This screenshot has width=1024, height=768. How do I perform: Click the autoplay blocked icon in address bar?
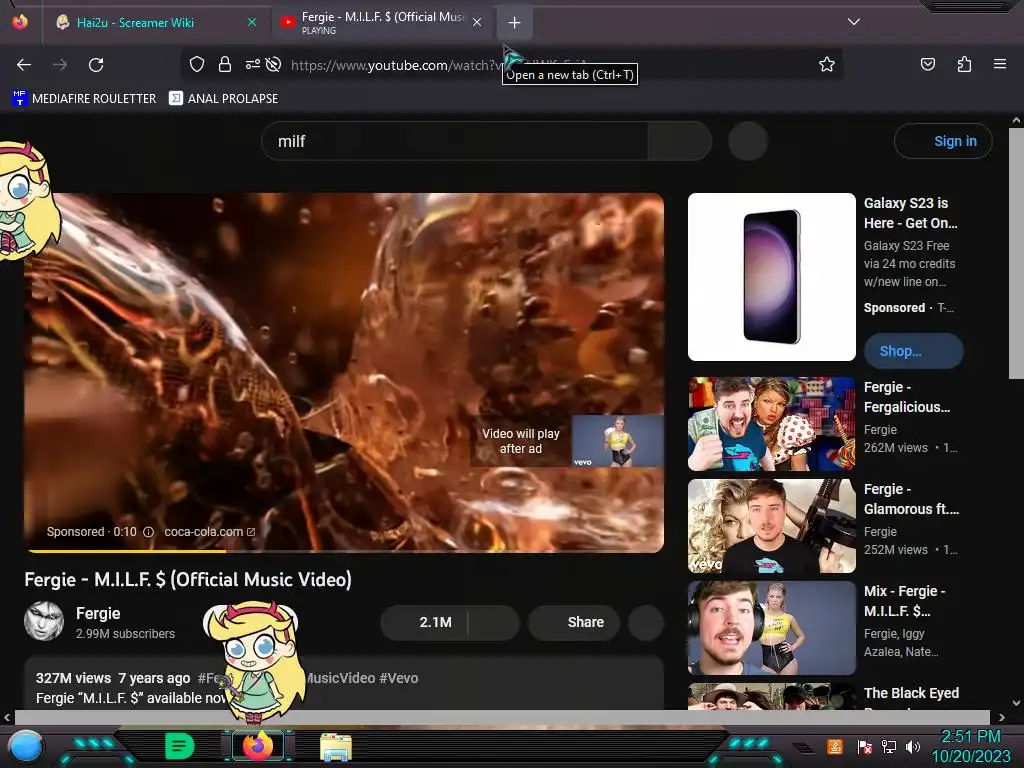coord(274,64)
